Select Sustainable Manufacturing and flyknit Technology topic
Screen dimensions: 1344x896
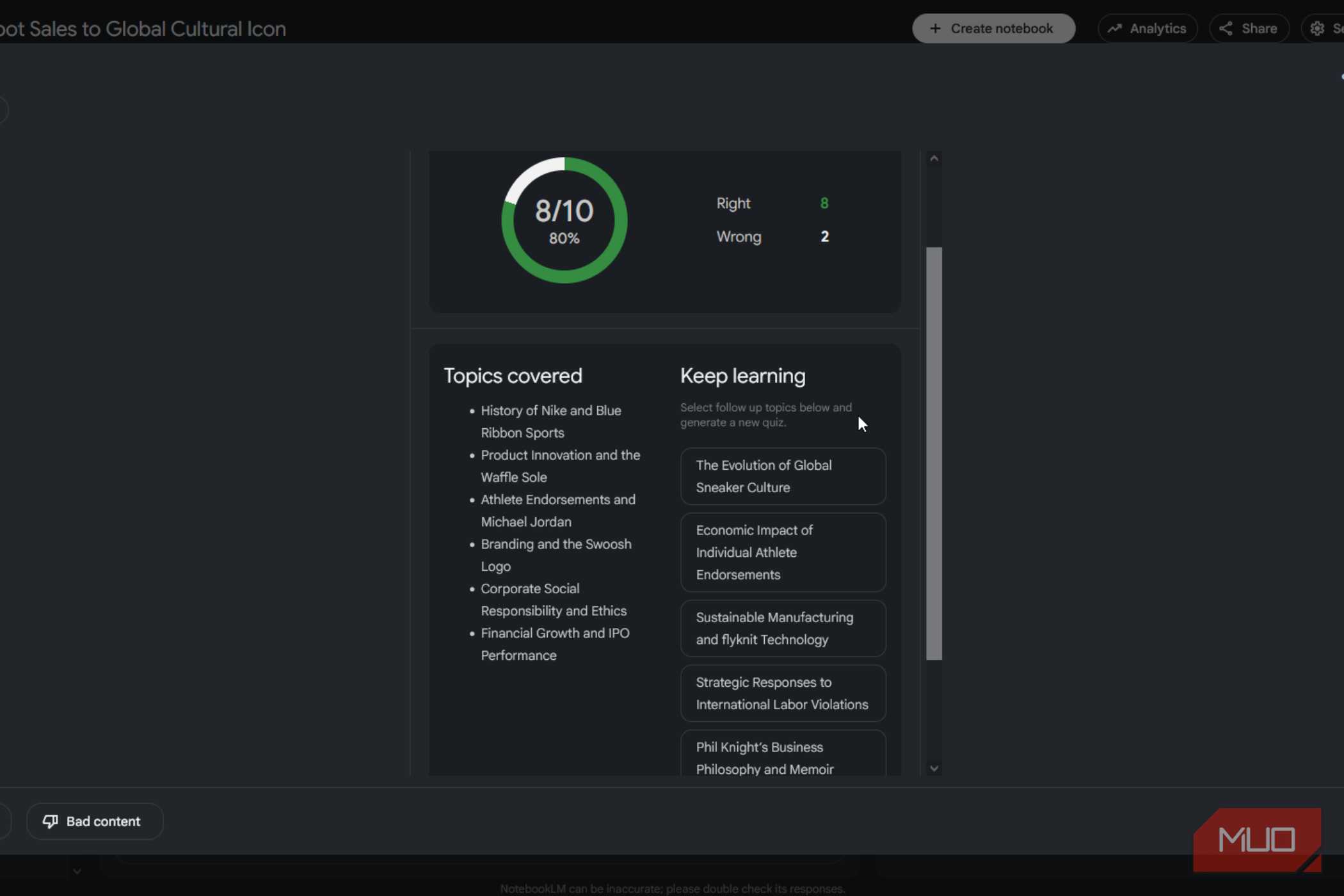tap(783, 628)
